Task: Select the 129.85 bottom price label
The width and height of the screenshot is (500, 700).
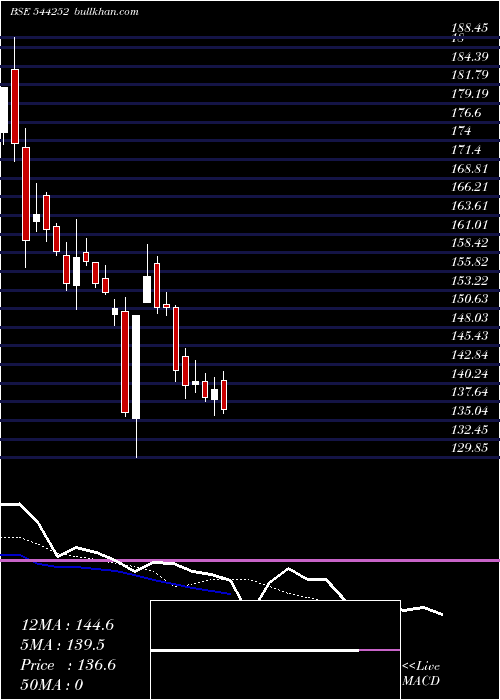Action: (x=469, y=447)
